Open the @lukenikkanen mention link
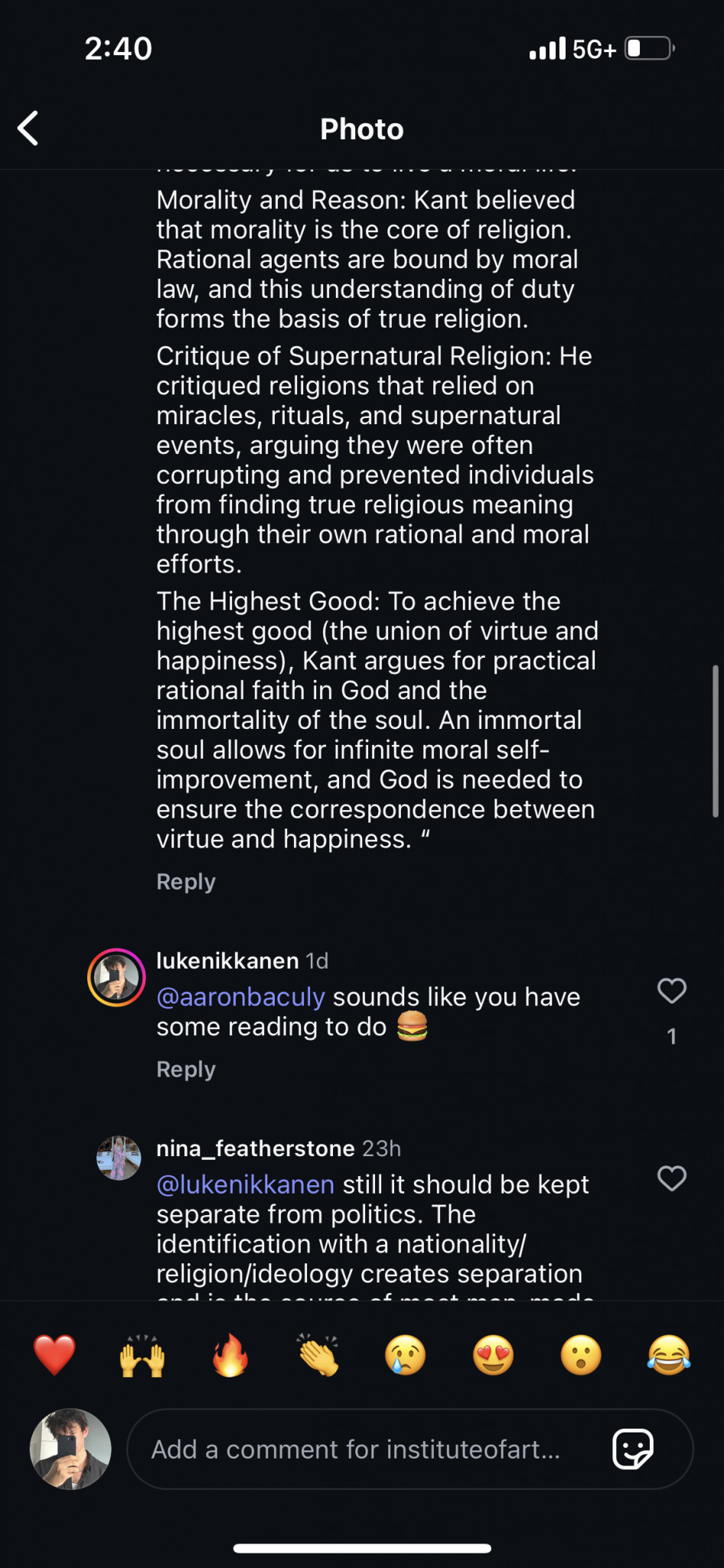Screen dimensions: 724x1568 point(245,1184)
